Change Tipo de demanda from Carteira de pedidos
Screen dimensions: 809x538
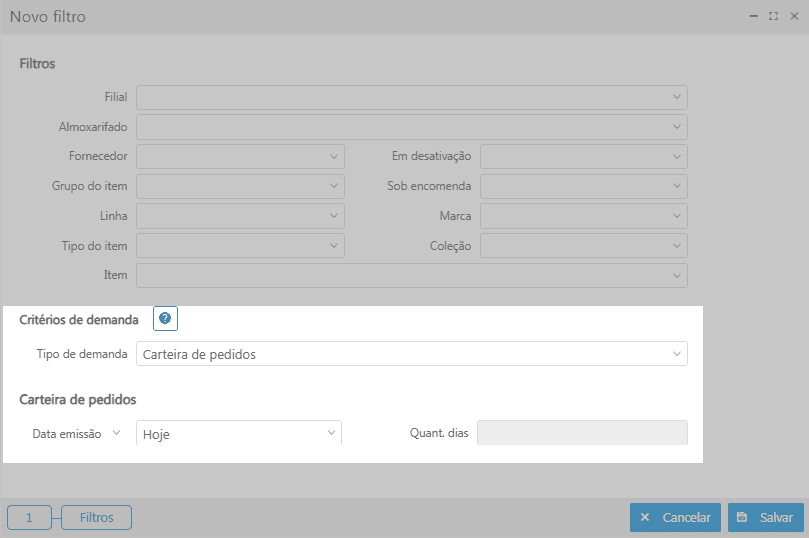[x=411, y=354]
